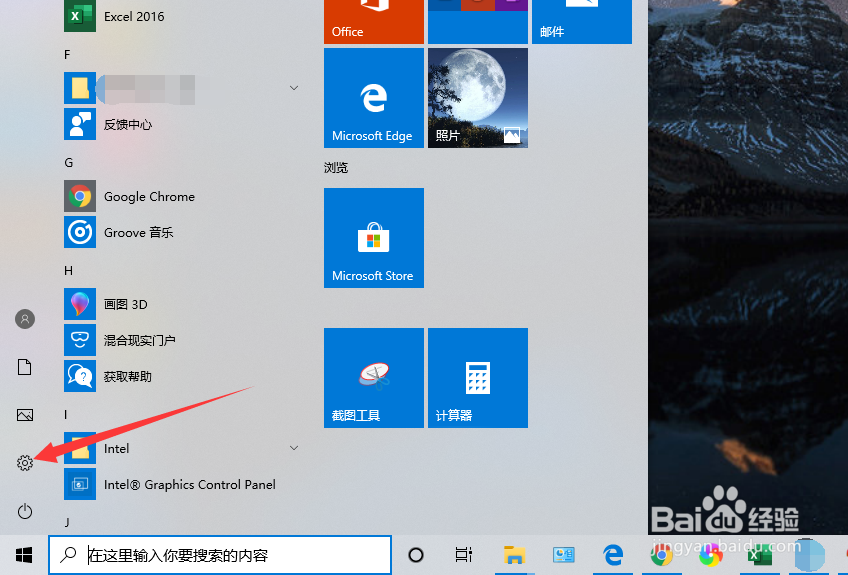Click the search box on the taskbar

pyautogui.click(x=220, y=555)
